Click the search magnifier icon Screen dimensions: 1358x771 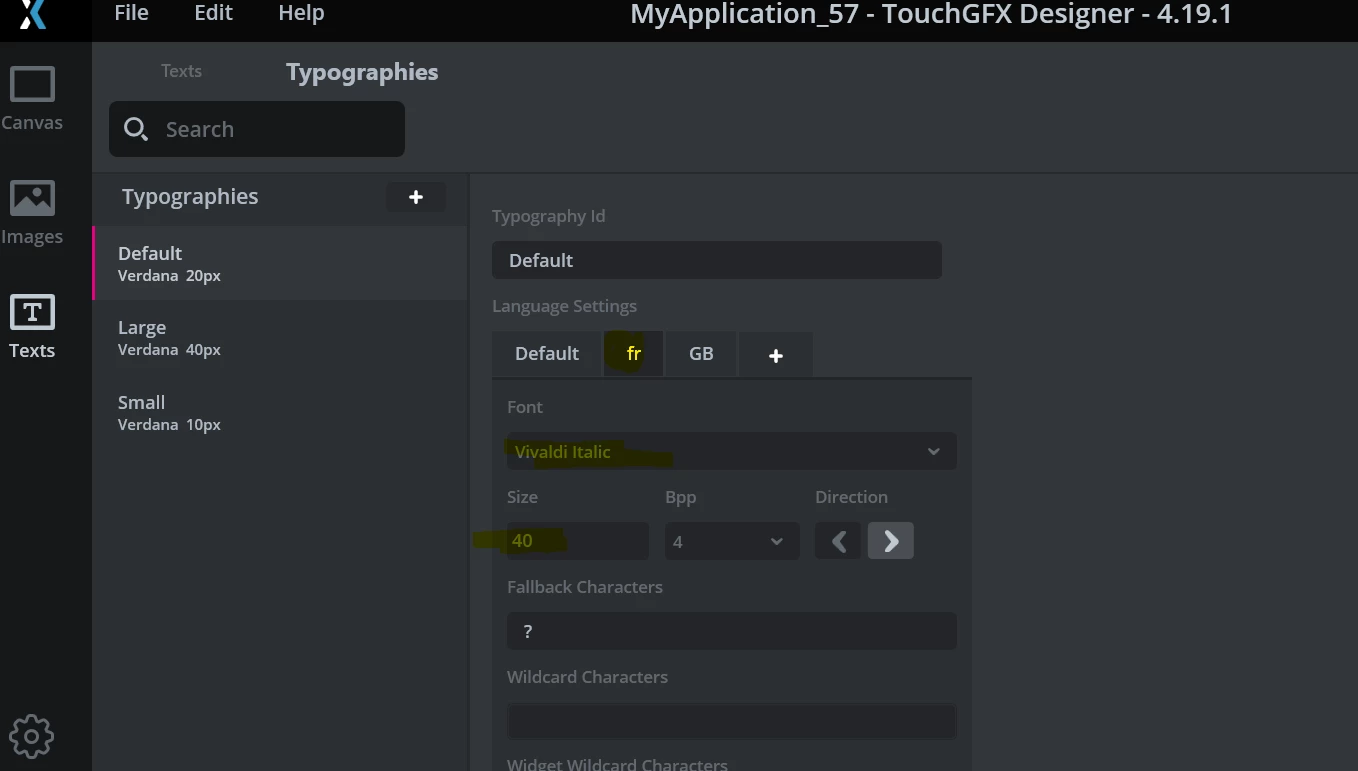click(x=136, y=129)
